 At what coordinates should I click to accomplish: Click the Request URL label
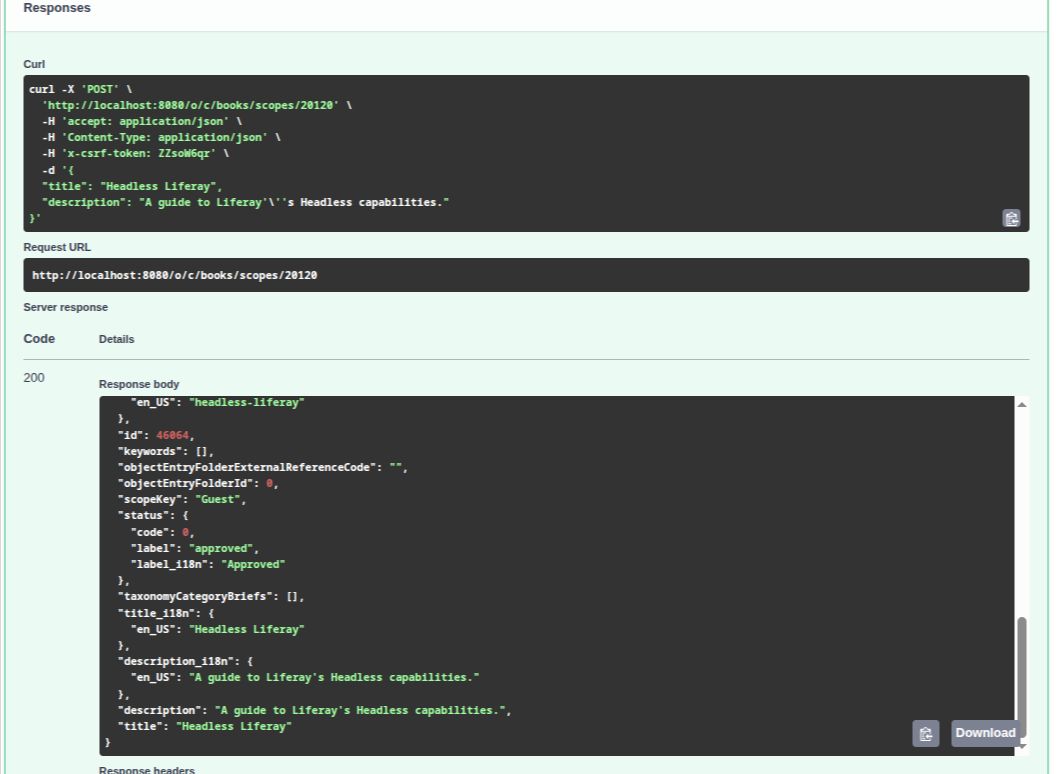pos(57,247)
